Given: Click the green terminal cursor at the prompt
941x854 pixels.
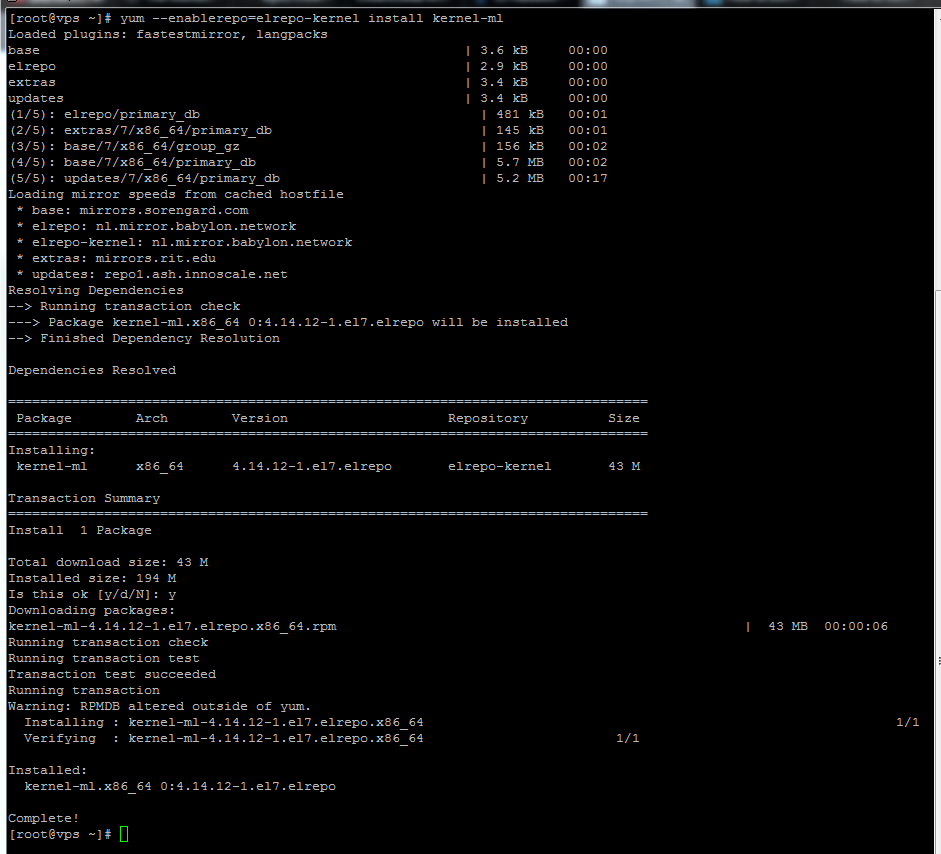Looking at the screenshot, I should pos(124,834).
